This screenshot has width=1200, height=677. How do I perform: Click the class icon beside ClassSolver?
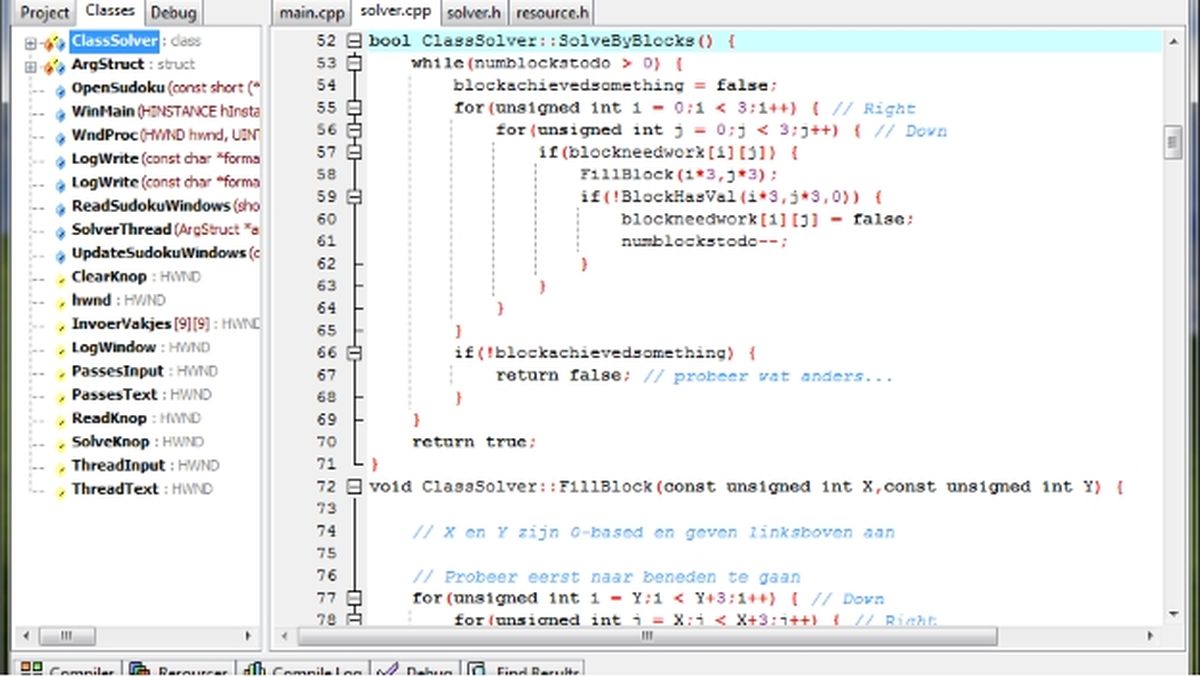[x=53, y=40]
